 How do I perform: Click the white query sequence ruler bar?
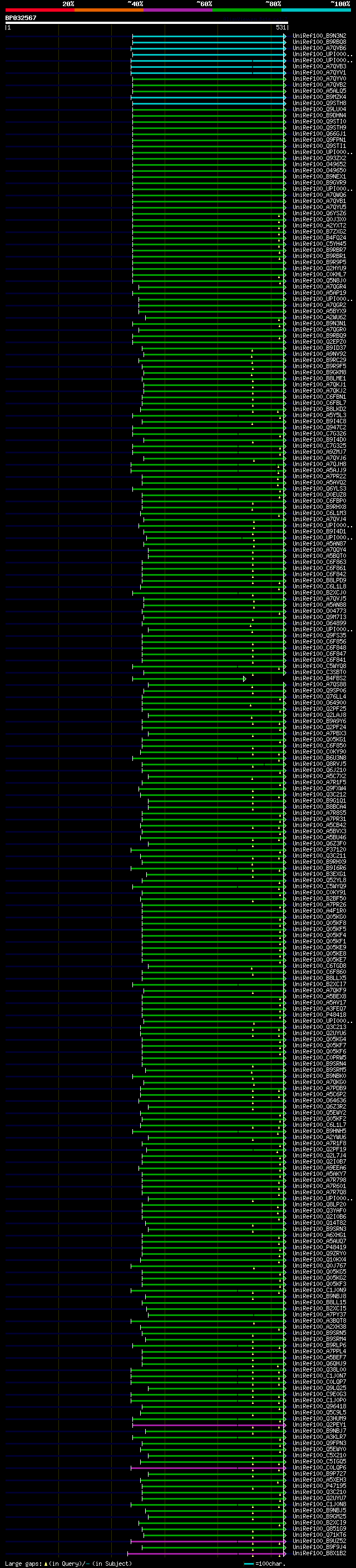pyautogui.click(x=147, y=23)
